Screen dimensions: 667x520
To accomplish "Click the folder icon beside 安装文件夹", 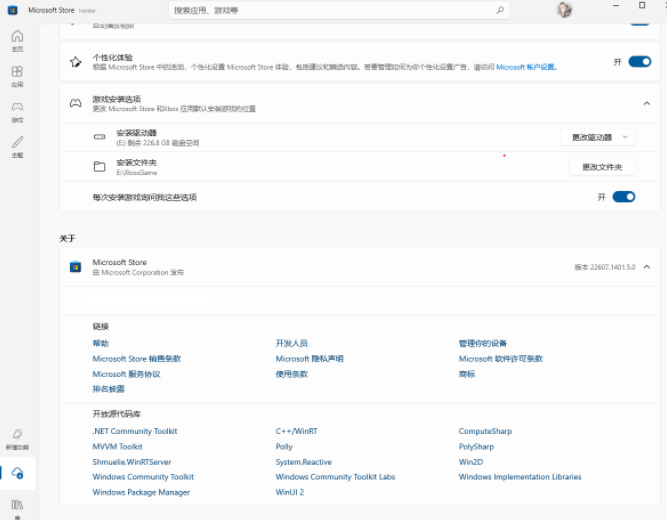I will (x=100, y=166).
